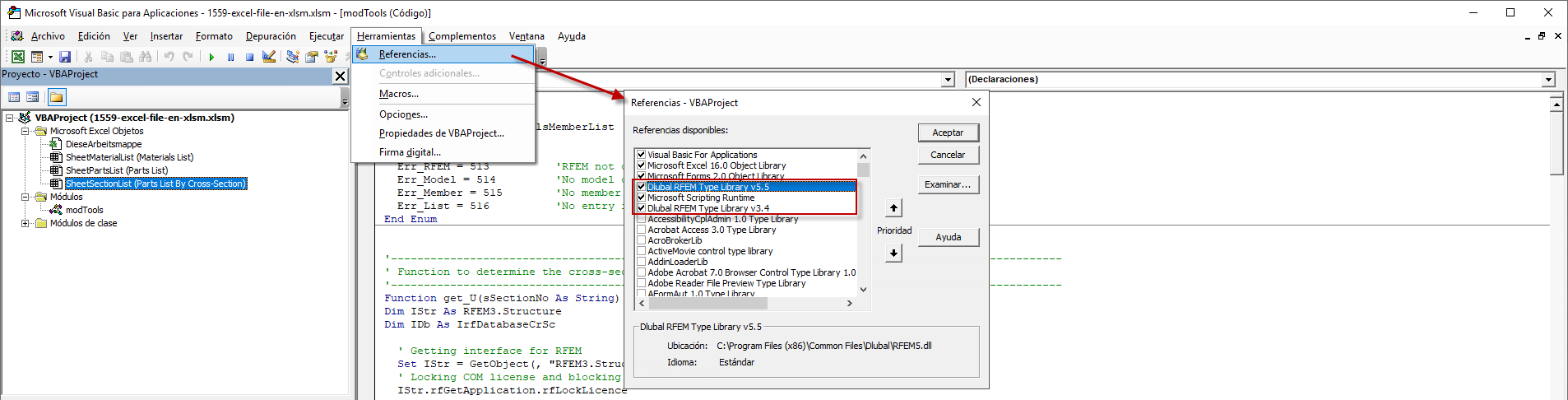Expand the Módulos de clase folder

(26, 223)
